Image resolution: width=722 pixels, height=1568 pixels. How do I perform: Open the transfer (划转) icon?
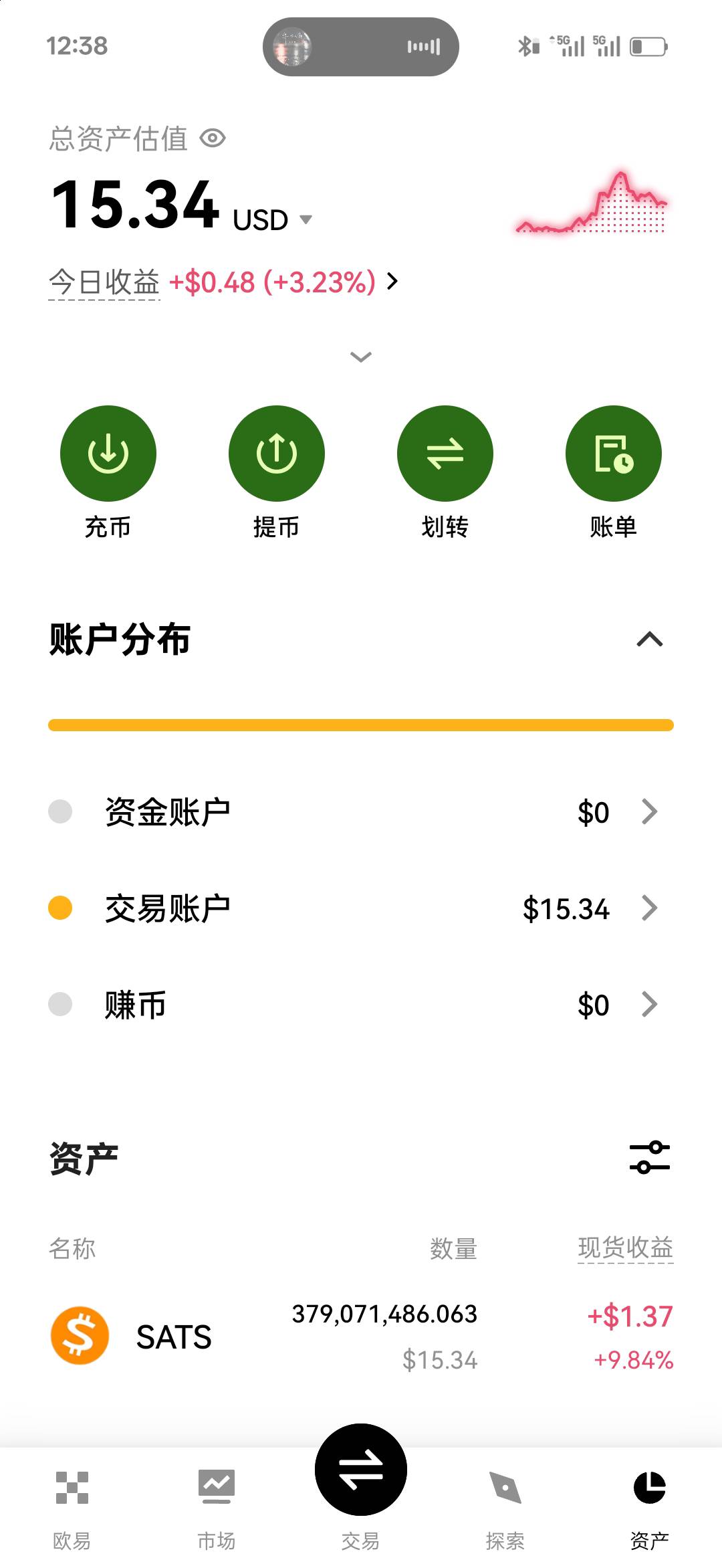click(445, 454)
